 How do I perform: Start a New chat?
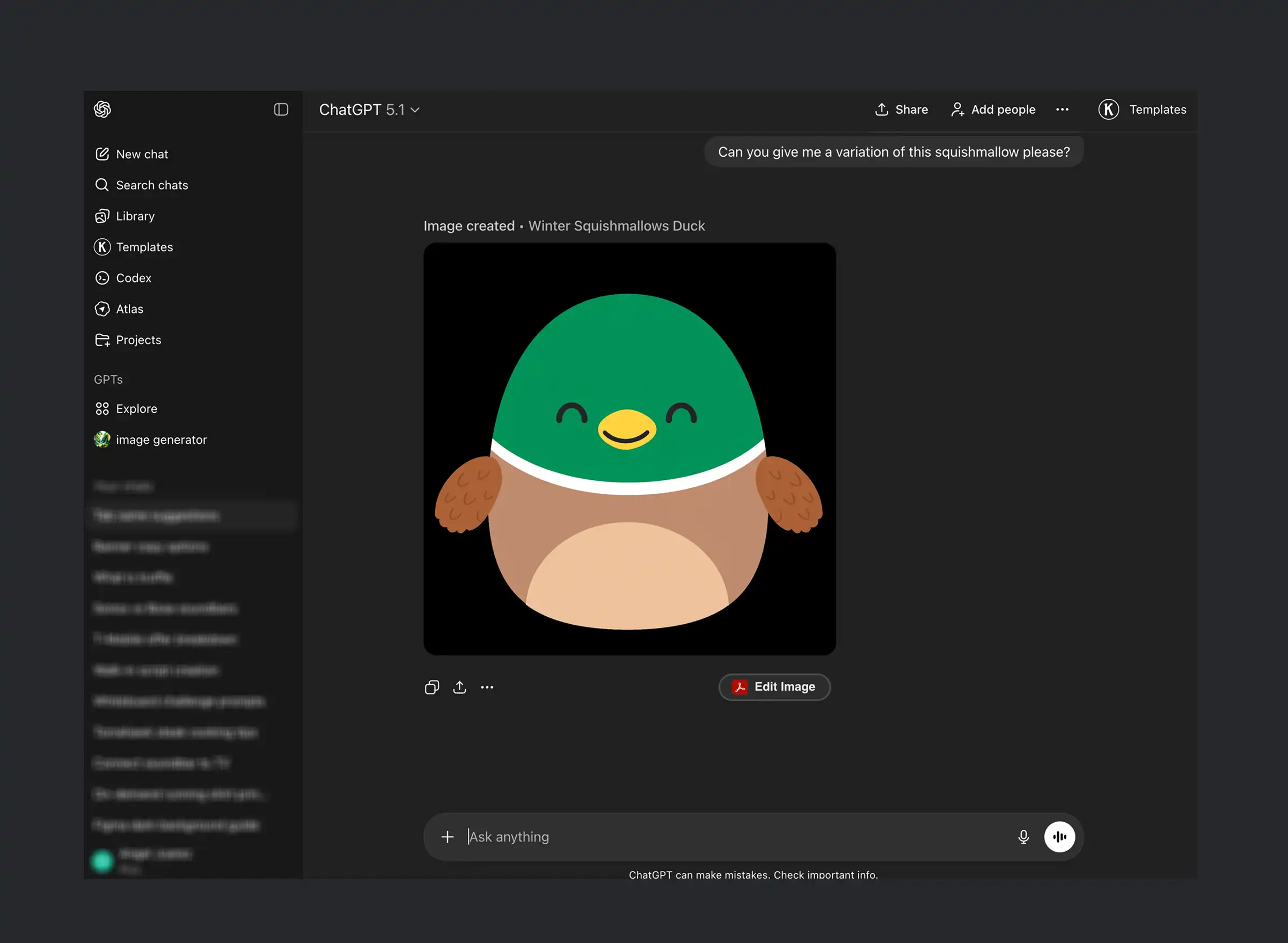pos(131,154)
